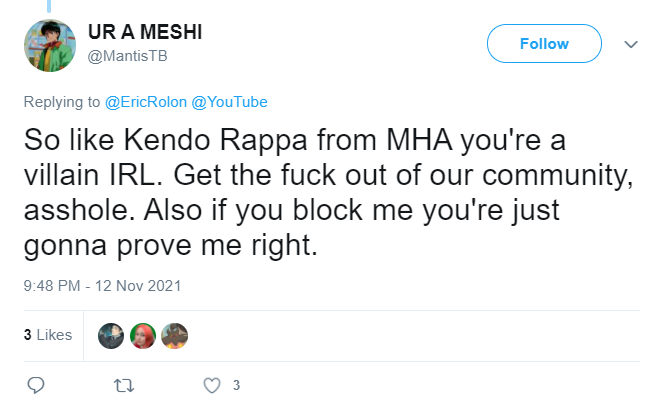Like the tweet with the heart icon

coord(212,385)
